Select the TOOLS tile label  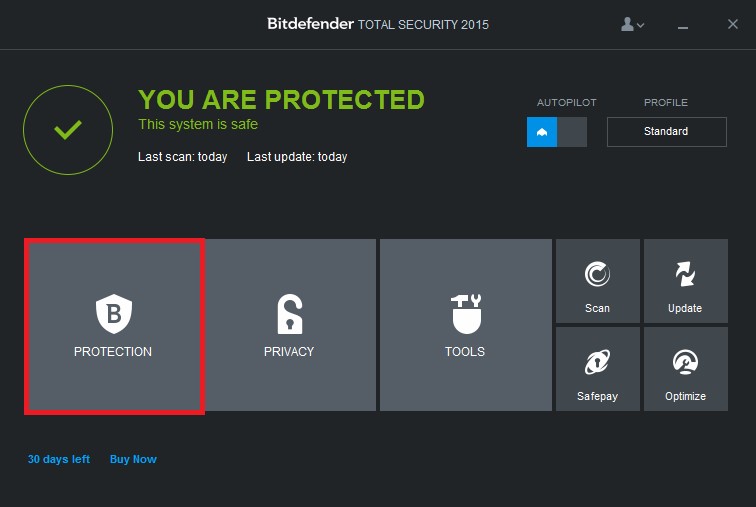click(x=465, y=351)
